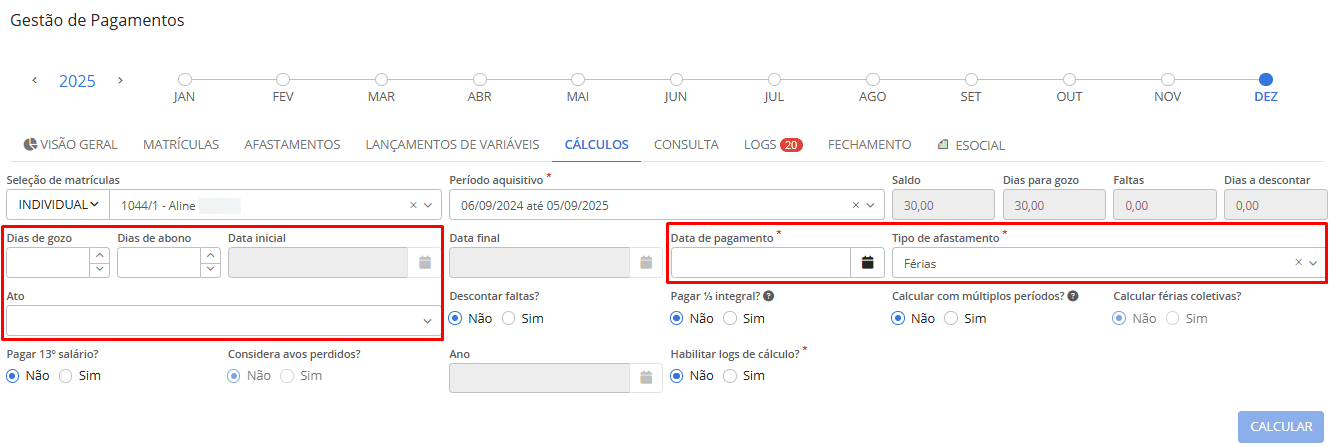The image size is (1332, 447).
Task: Click the Saldo field showing 30,00
Action: [x=943, y=205]
